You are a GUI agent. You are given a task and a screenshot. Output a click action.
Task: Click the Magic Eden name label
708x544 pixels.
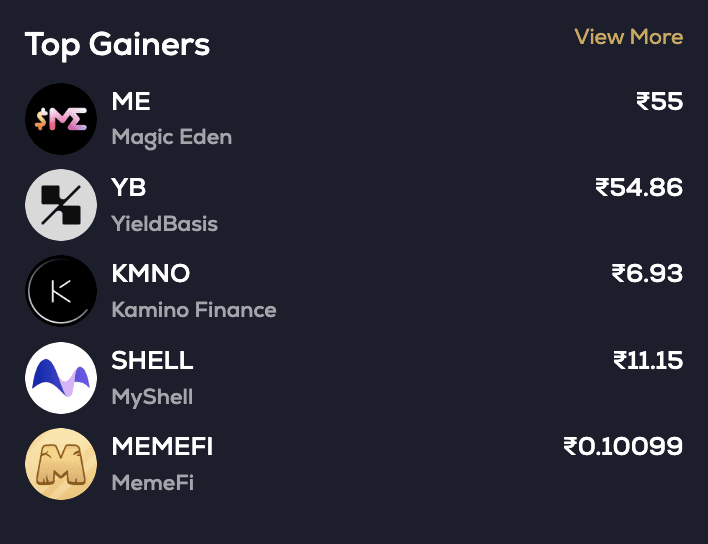coord(172,137)
